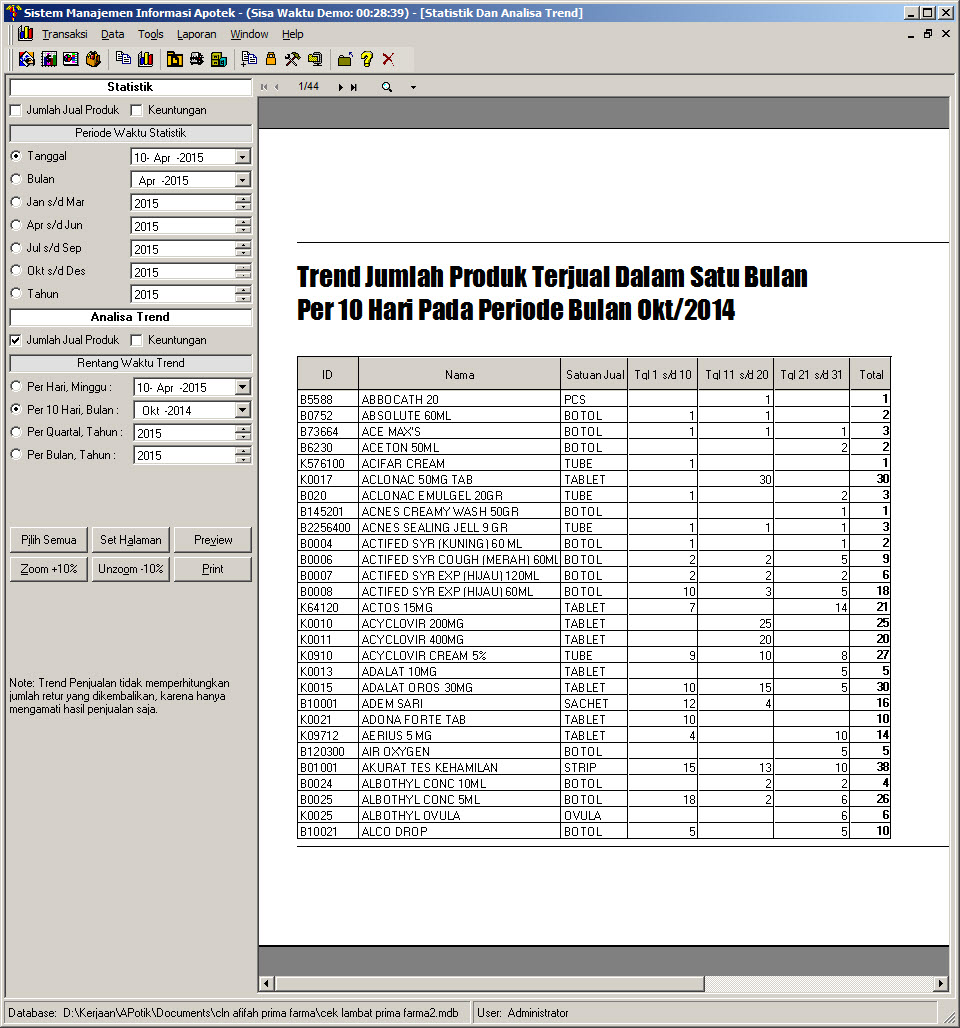960x1028 pixels.
Task: Click the horizontal scrollbar thumb
Action: 489,983
